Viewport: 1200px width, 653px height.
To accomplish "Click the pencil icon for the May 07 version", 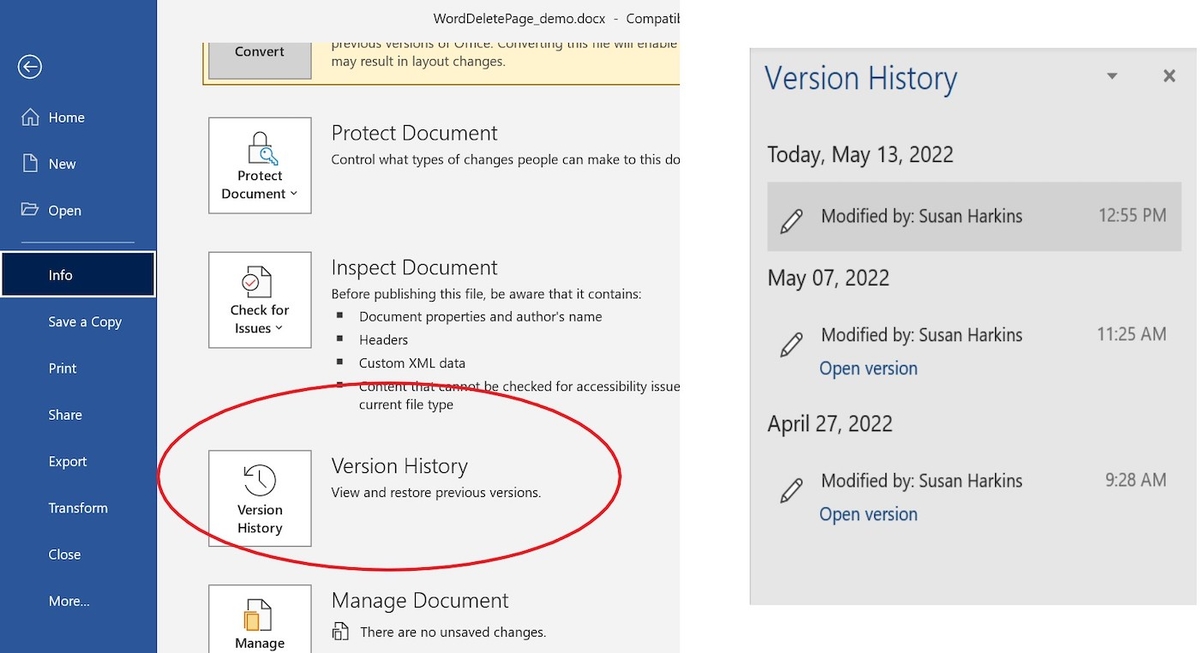I will [x=792, y=345].
